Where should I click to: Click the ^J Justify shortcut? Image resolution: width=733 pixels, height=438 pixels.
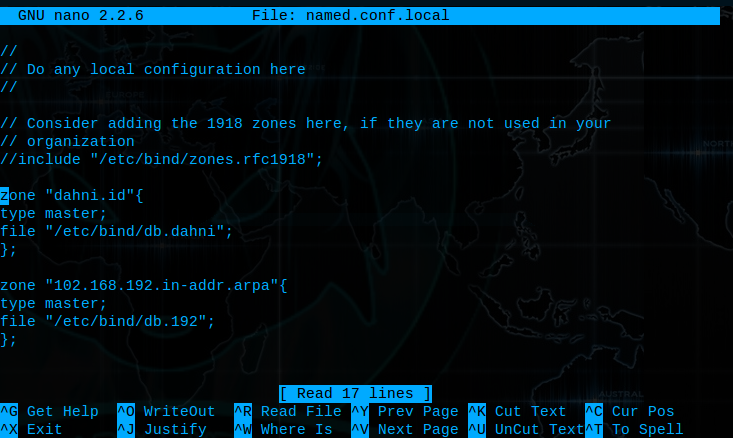point(162,429)
